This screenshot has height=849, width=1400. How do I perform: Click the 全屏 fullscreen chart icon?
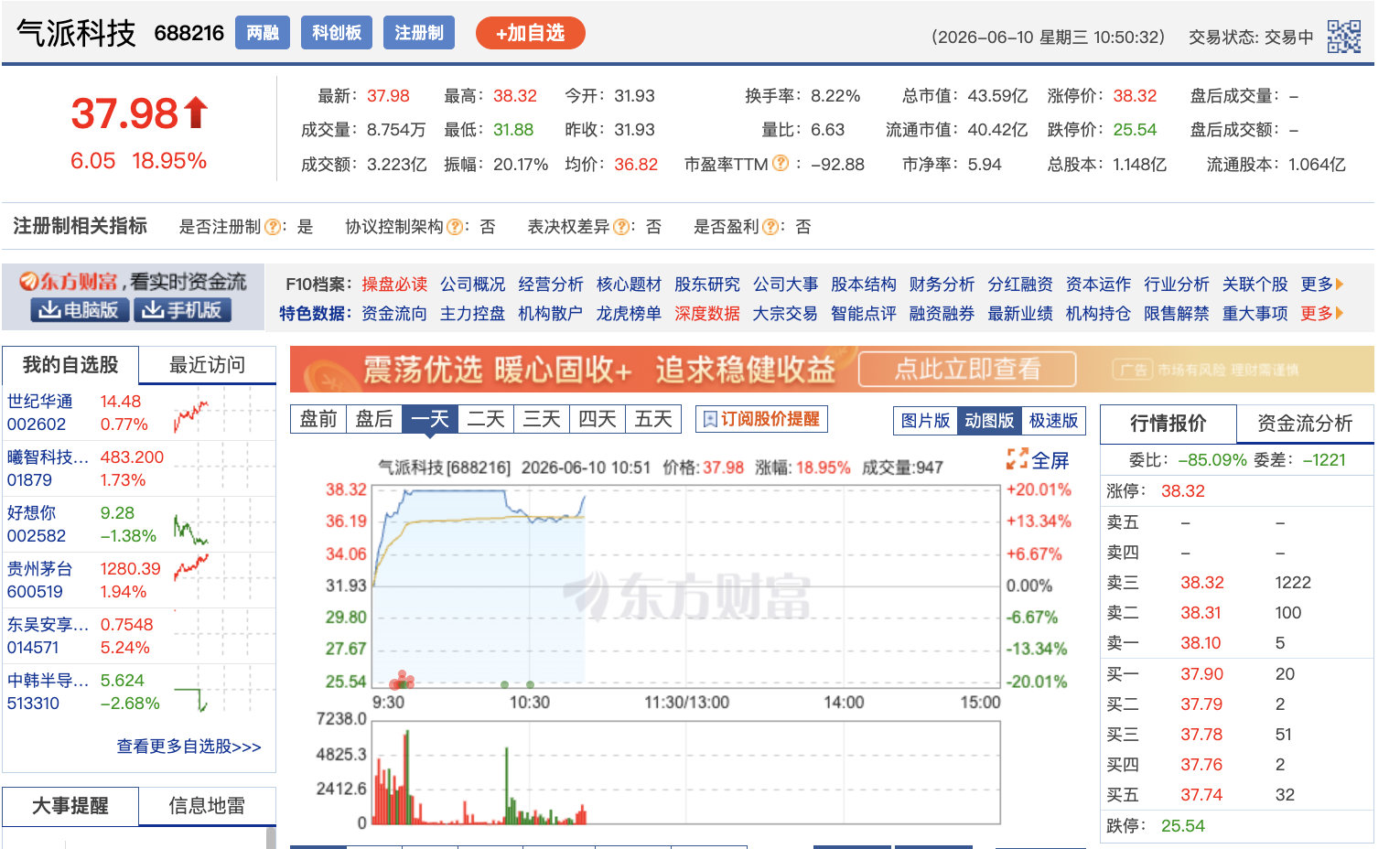[x=1017, y=459]
